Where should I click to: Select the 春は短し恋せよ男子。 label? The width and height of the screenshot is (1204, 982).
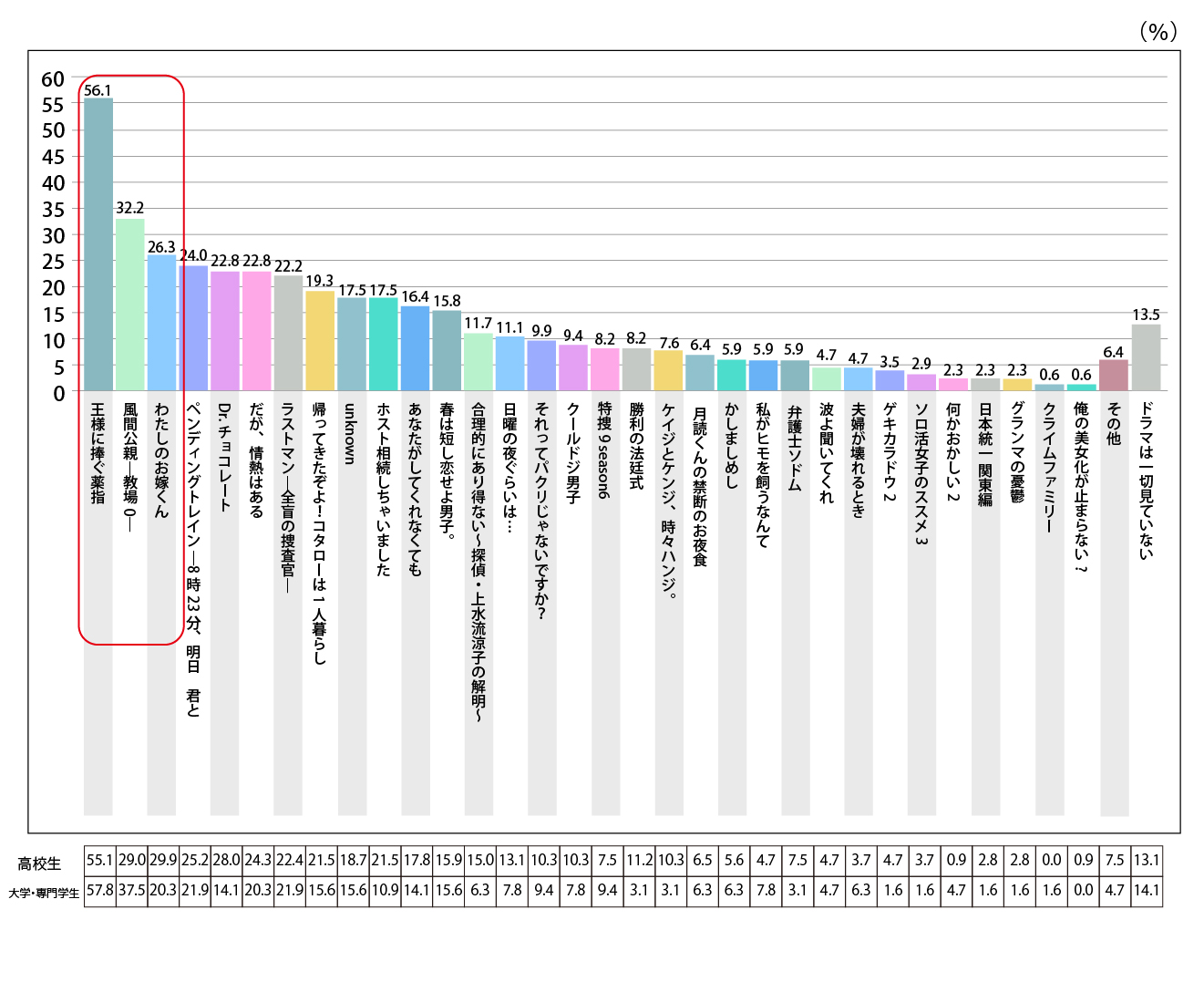point(447,471)
